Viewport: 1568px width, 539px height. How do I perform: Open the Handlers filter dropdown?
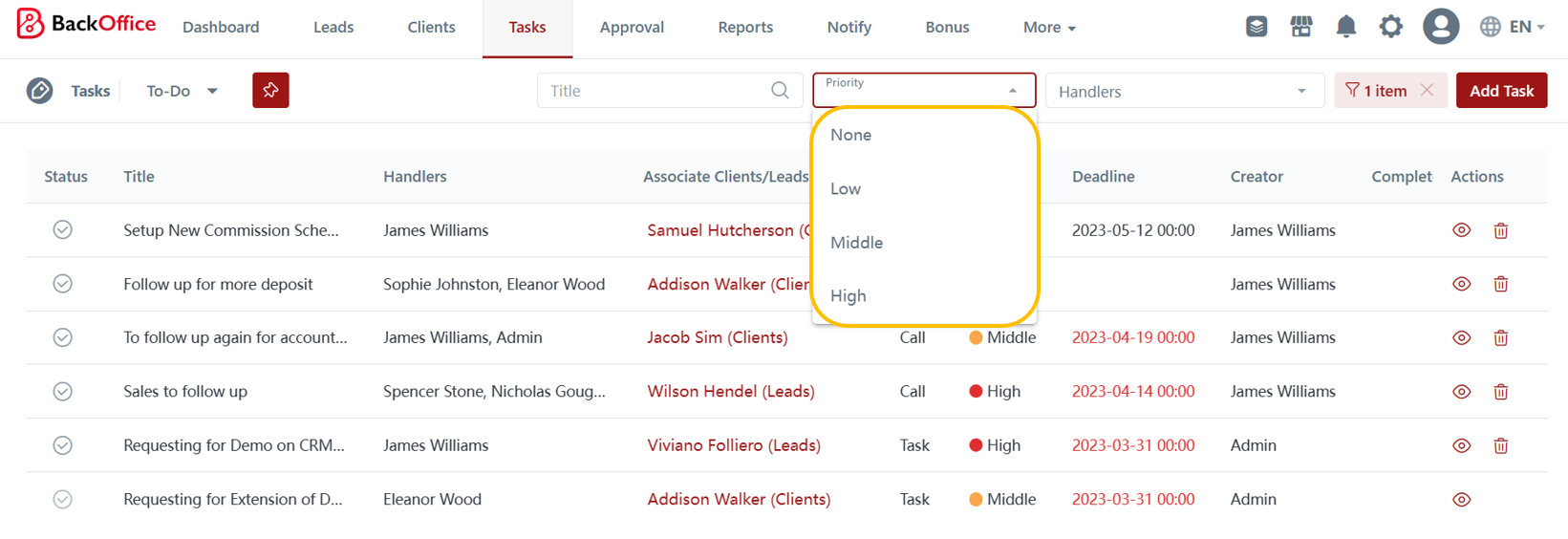pos(1183,92)
